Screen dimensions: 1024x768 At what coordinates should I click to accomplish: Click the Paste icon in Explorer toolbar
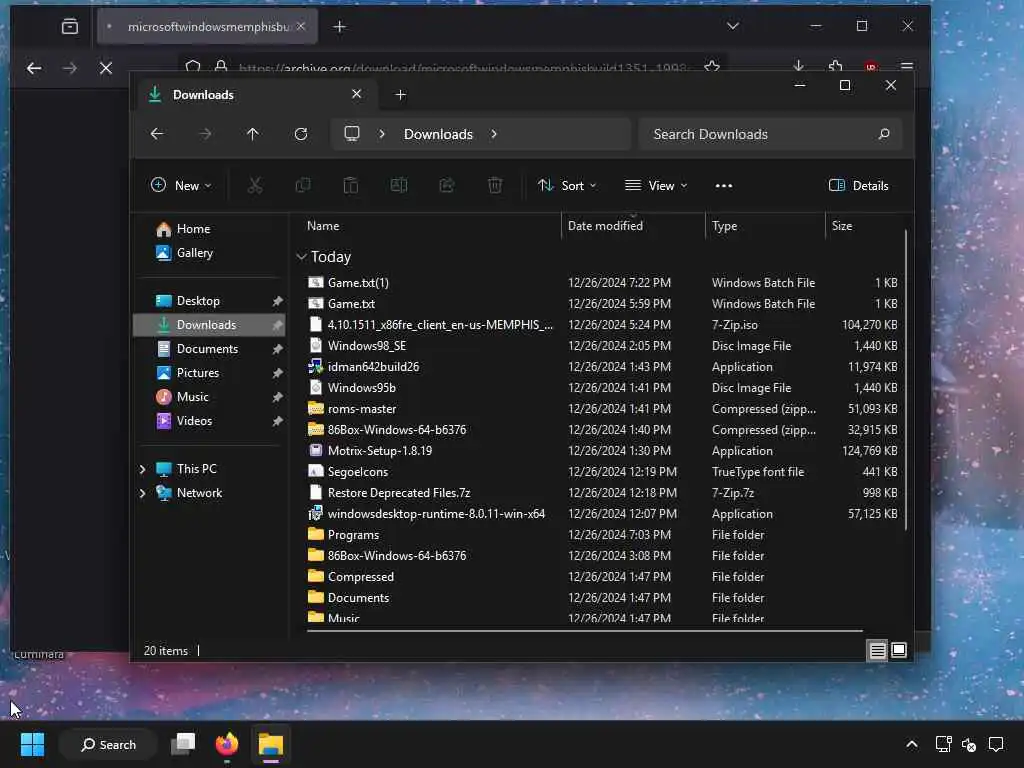click(351, 185)
